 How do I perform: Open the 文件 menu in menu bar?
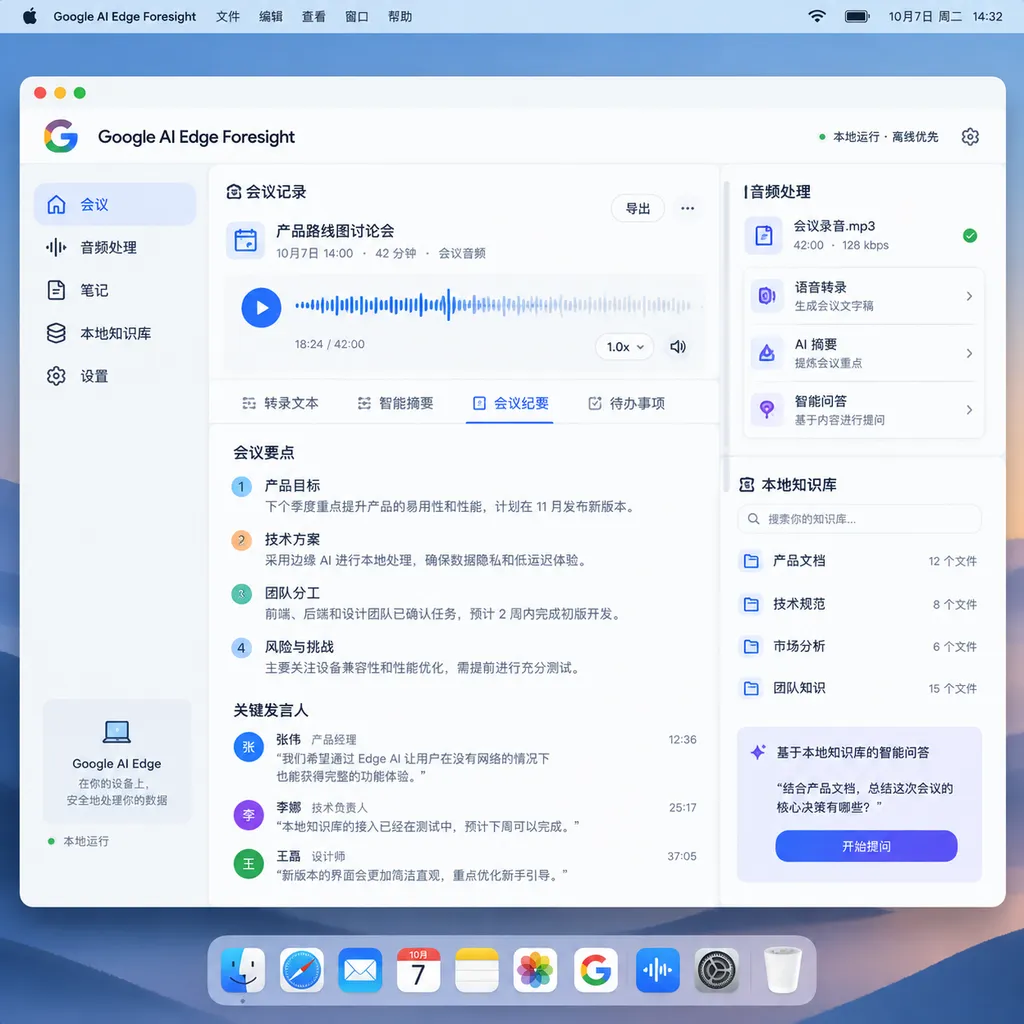coord(228,16)
